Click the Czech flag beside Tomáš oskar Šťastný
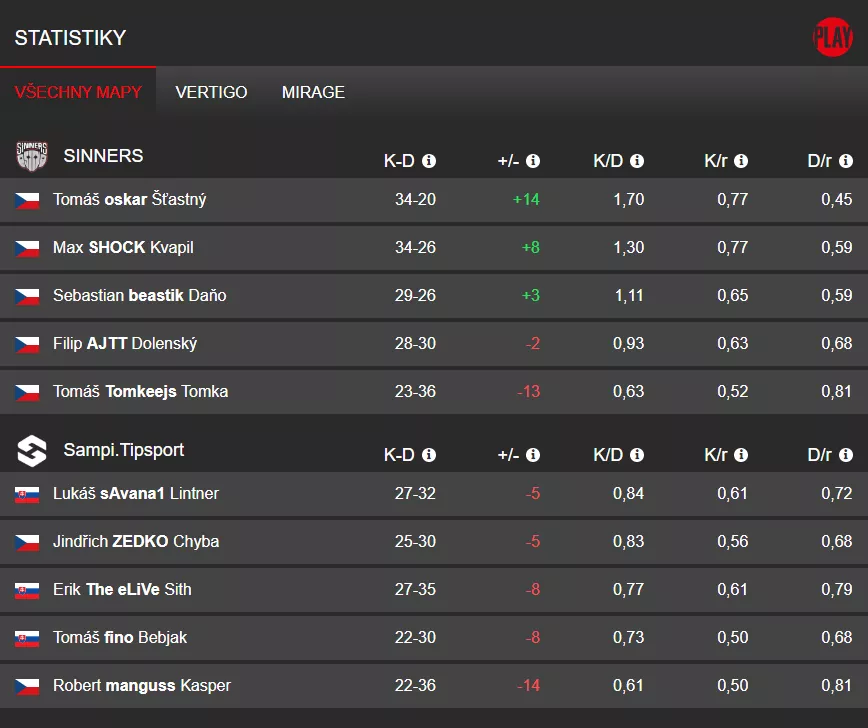This screenshot has width=868, height=728. (x=27, y=199)
